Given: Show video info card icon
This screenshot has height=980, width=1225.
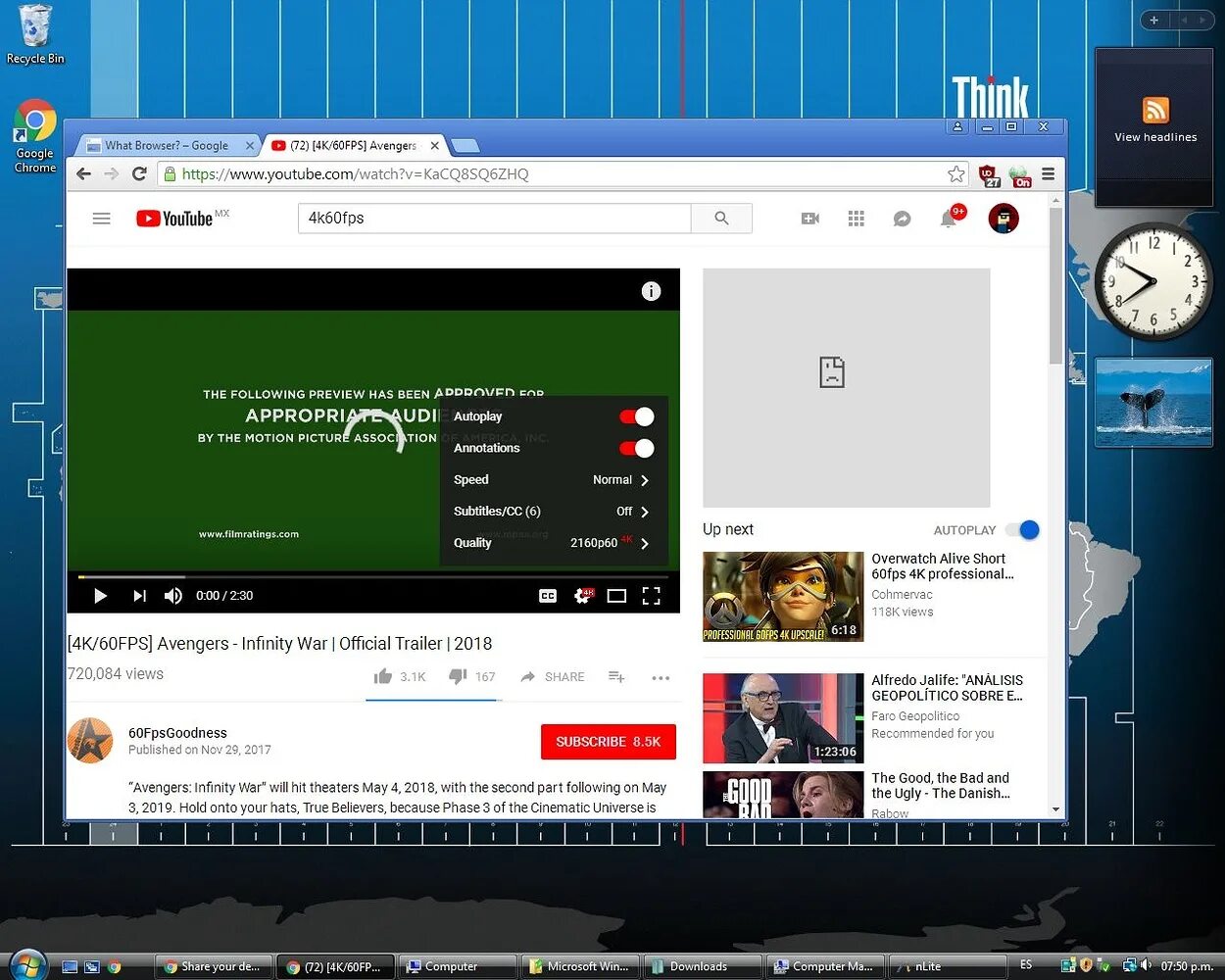Looking at the screenshot, I should coord(651,291).
